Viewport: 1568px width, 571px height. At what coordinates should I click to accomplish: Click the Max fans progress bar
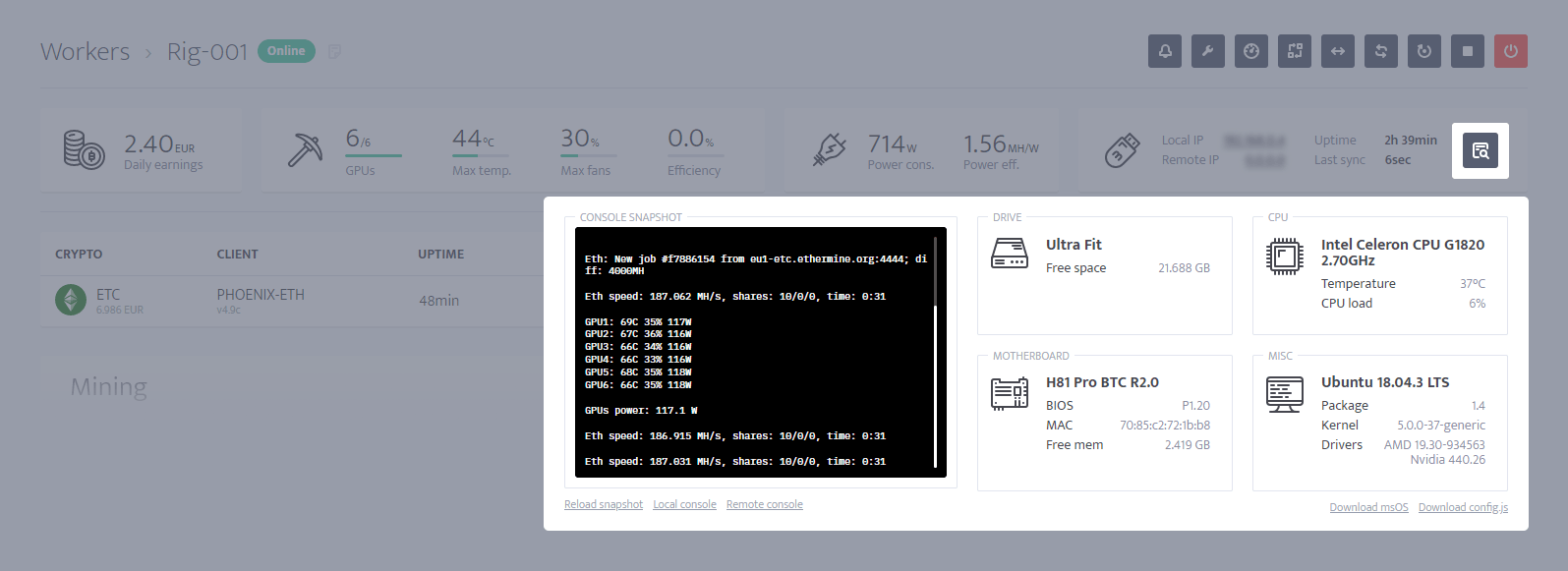pyautogui.click(x=589, y=155)
